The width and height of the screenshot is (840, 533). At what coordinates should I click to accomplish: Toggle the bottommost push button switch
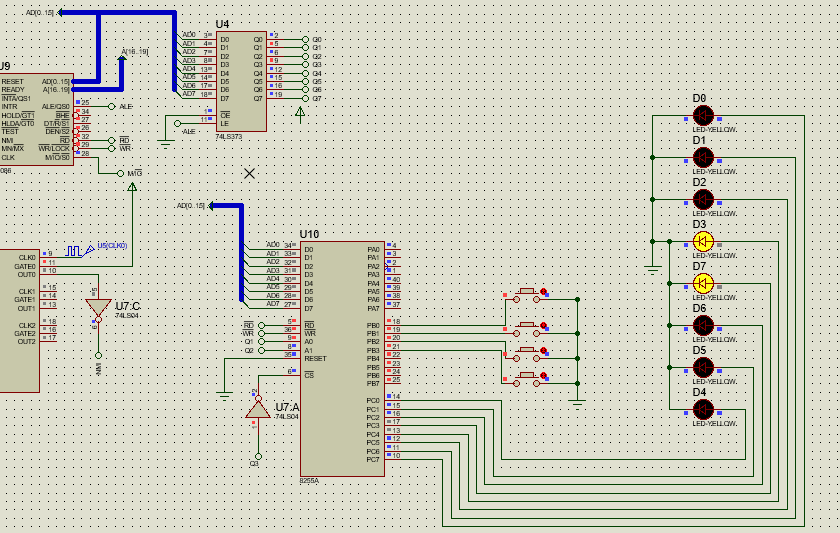(x=527, y=379)
